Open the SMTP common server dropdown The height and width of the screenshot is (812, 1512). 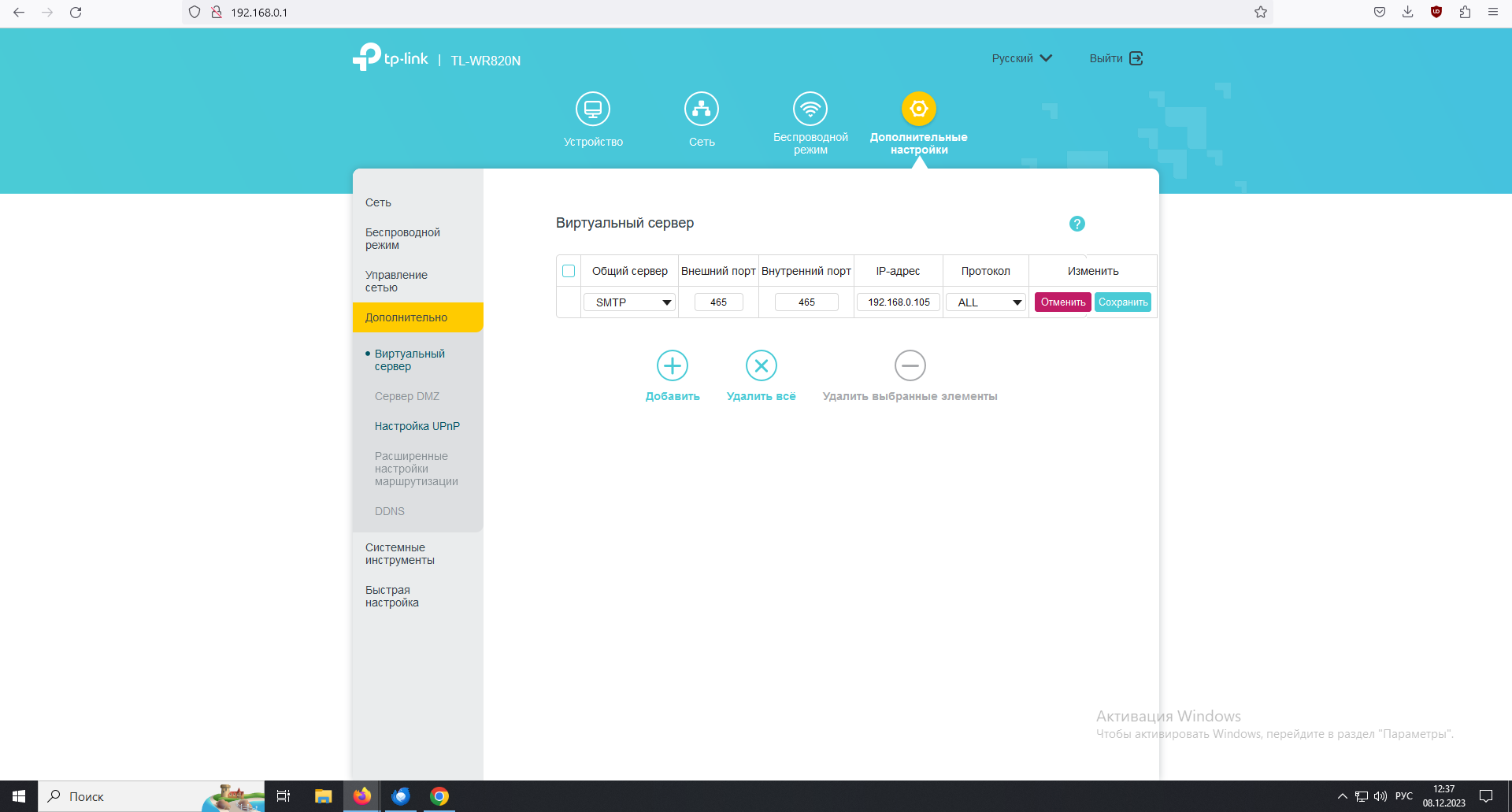point(629,302)
